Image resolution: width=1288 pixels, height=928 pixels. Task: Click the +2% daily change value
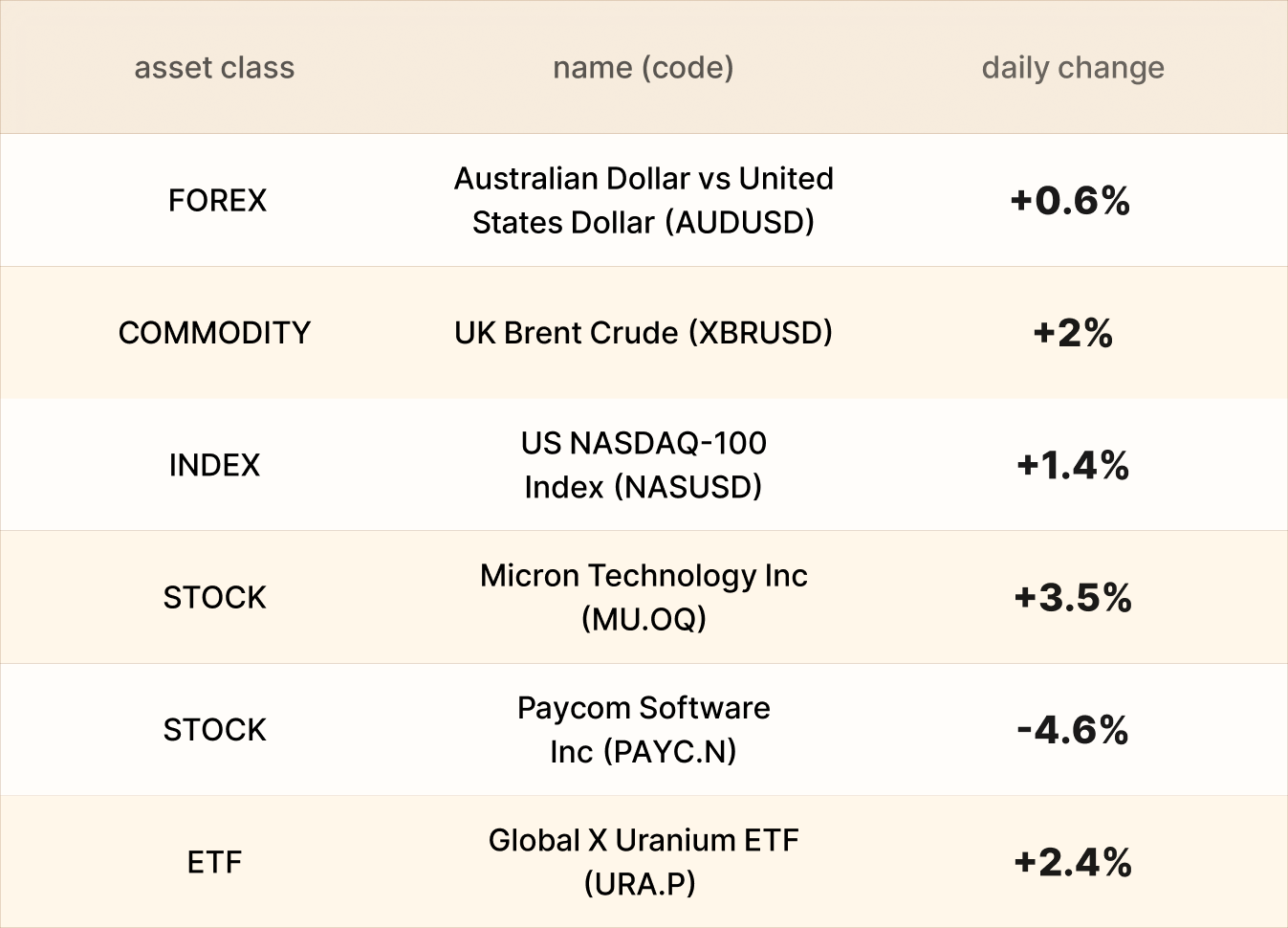1073,333
